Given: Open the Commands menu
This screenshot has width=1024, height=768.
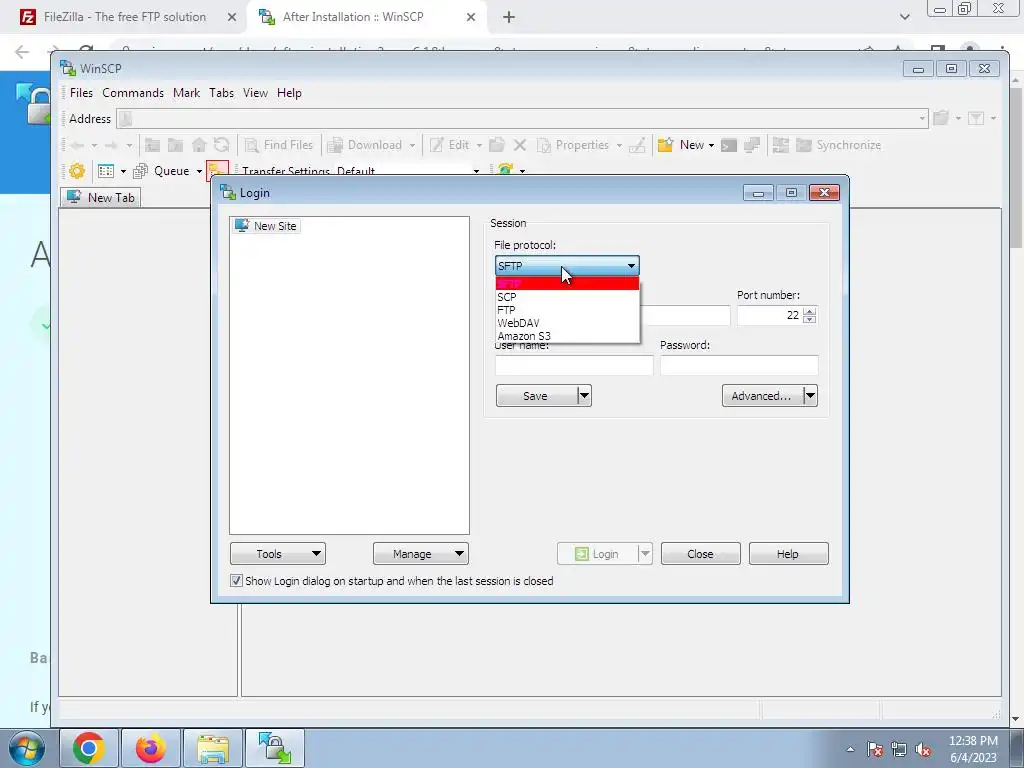Looking at the screenshot, I should click(133, 93).
